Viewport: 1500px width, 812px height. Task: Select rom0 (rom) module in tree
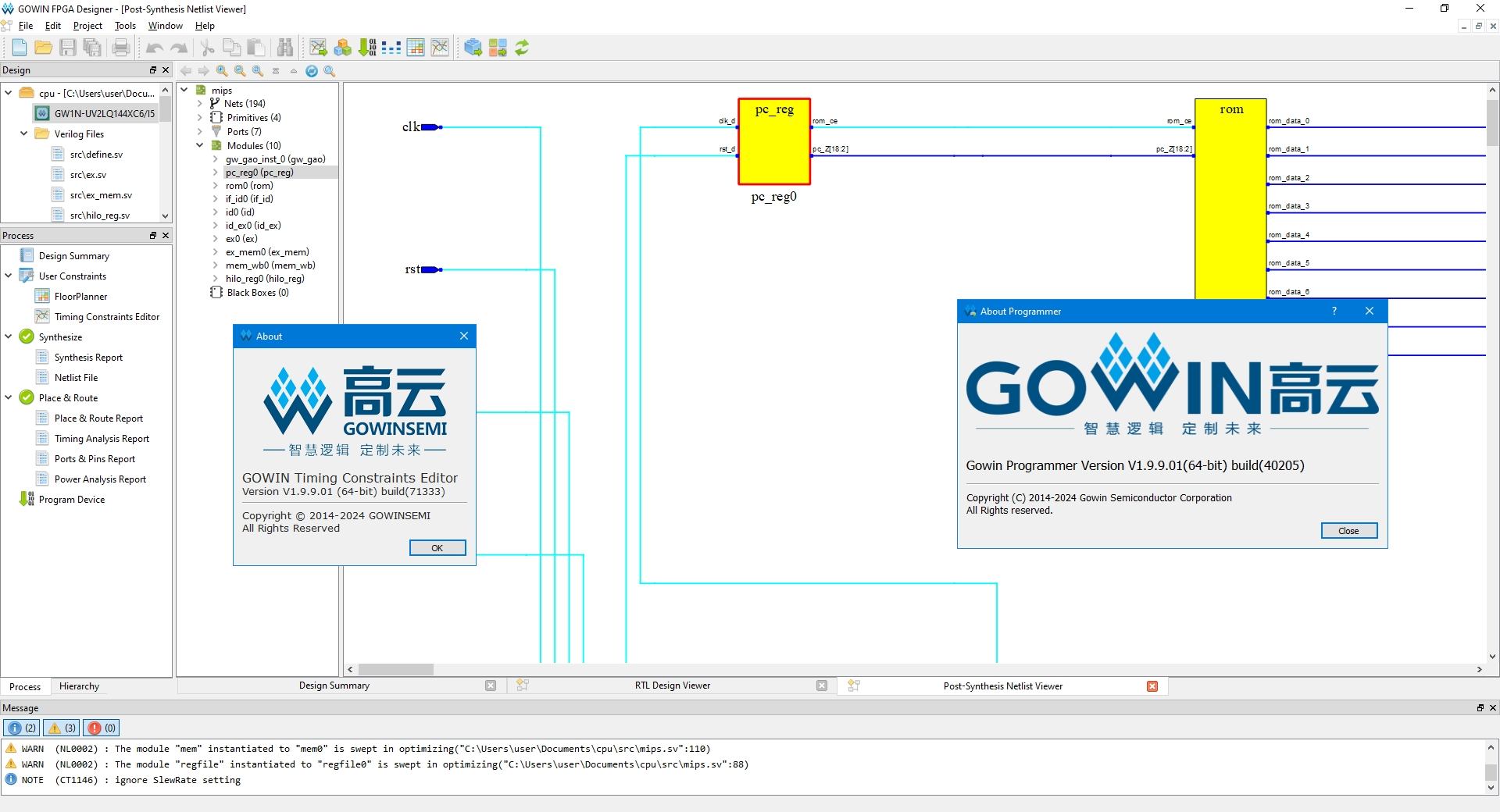pyautogui.click(x=250, y=186)
